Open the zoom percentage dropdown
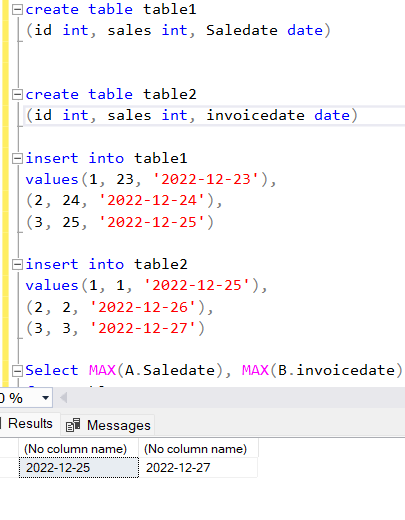The height and width of the screenshot is (520, 405). (46, 398)
